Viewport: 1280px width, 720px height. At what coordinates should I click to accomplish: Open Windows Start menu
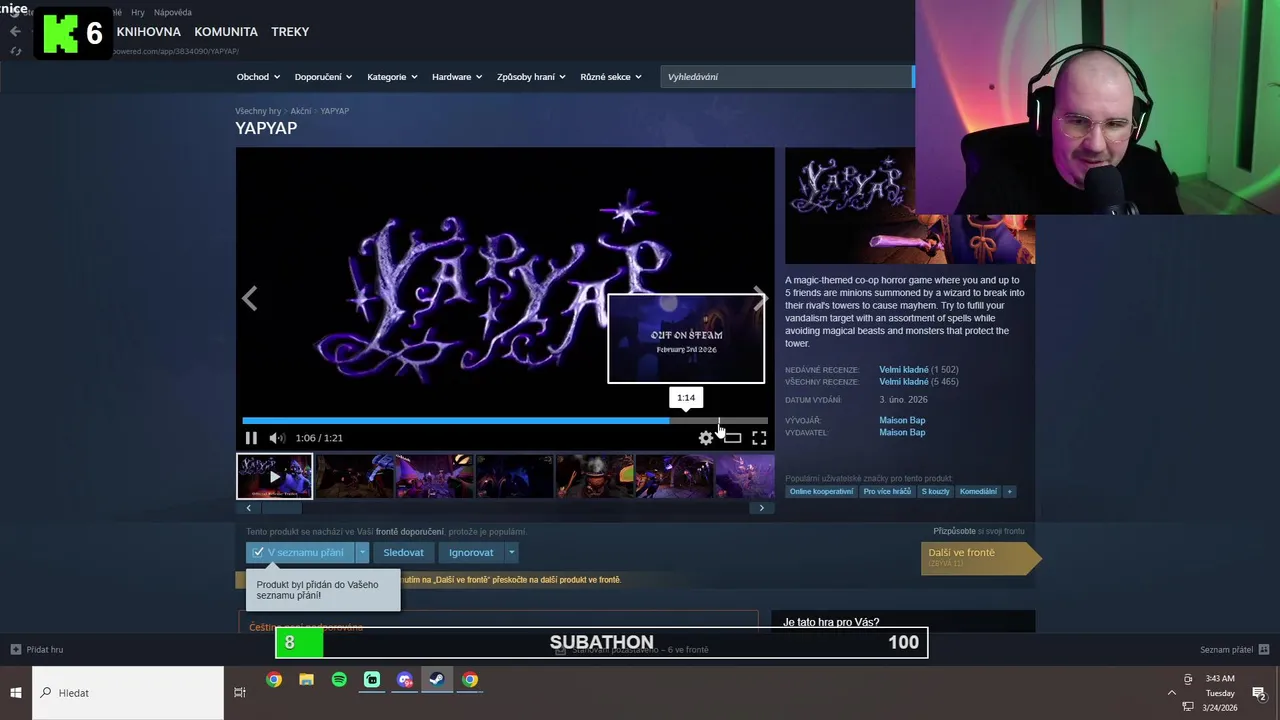coord(16,693)
